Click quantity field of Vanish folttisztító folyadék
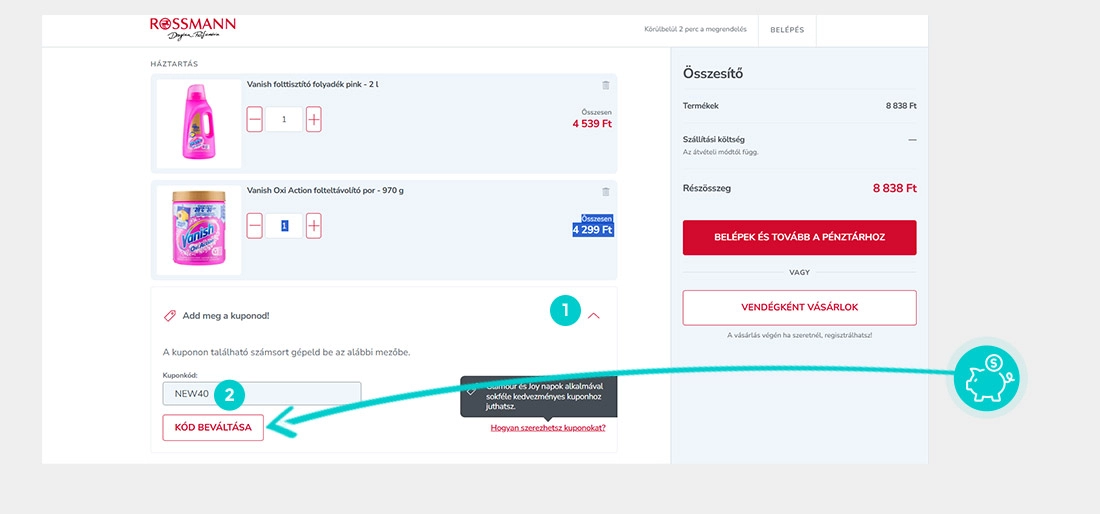The image size is (1100, 514). (x=284, y=120)
